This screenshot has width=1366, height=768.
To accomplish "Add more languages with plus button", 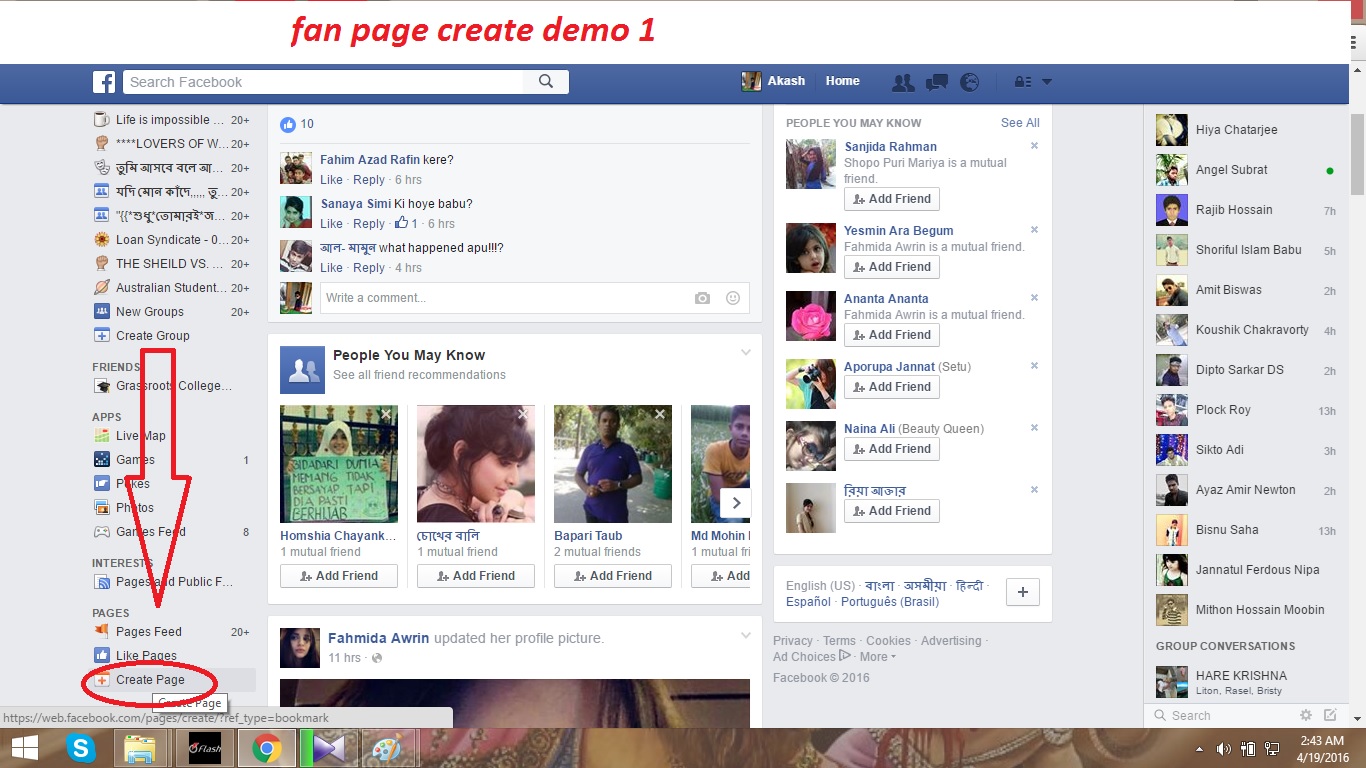I will point(1022,592).
